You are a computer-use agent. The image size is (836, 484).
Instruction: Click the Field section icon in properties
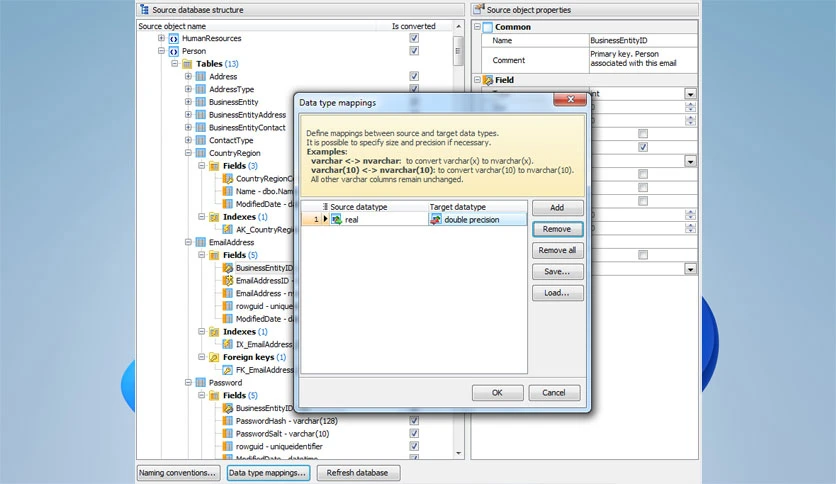488,80
